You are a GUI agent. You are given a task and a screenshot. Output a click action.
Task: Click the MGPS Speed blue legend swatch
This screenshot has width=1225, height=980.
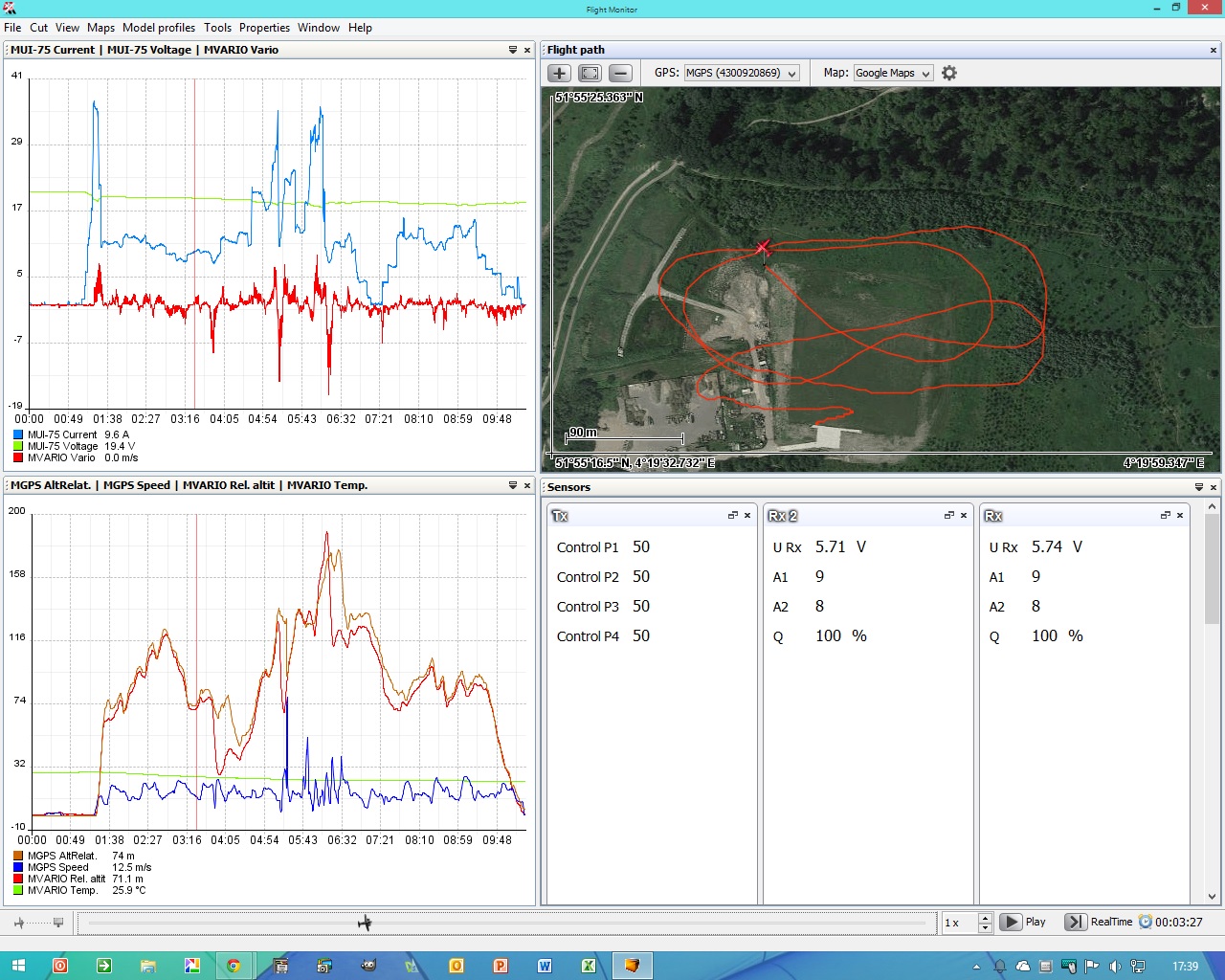(18, 867)
